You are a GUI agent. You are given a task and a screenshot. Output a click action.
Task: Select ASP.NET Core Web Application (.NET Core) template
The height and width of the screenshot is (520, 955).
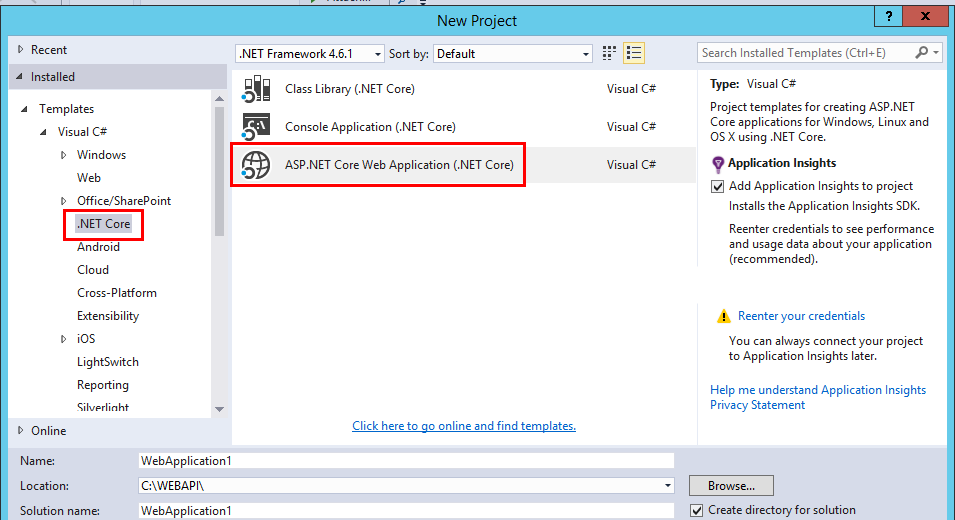click(x=463, y=164)
